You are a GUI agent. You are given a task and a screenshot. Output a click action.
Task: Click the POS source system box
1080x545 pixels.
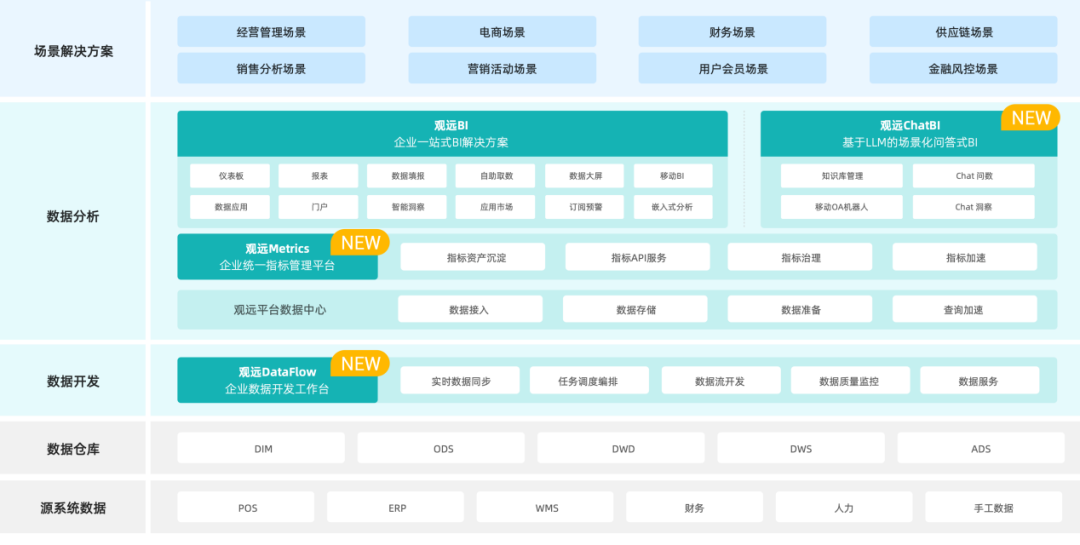(x=246, y=507)
